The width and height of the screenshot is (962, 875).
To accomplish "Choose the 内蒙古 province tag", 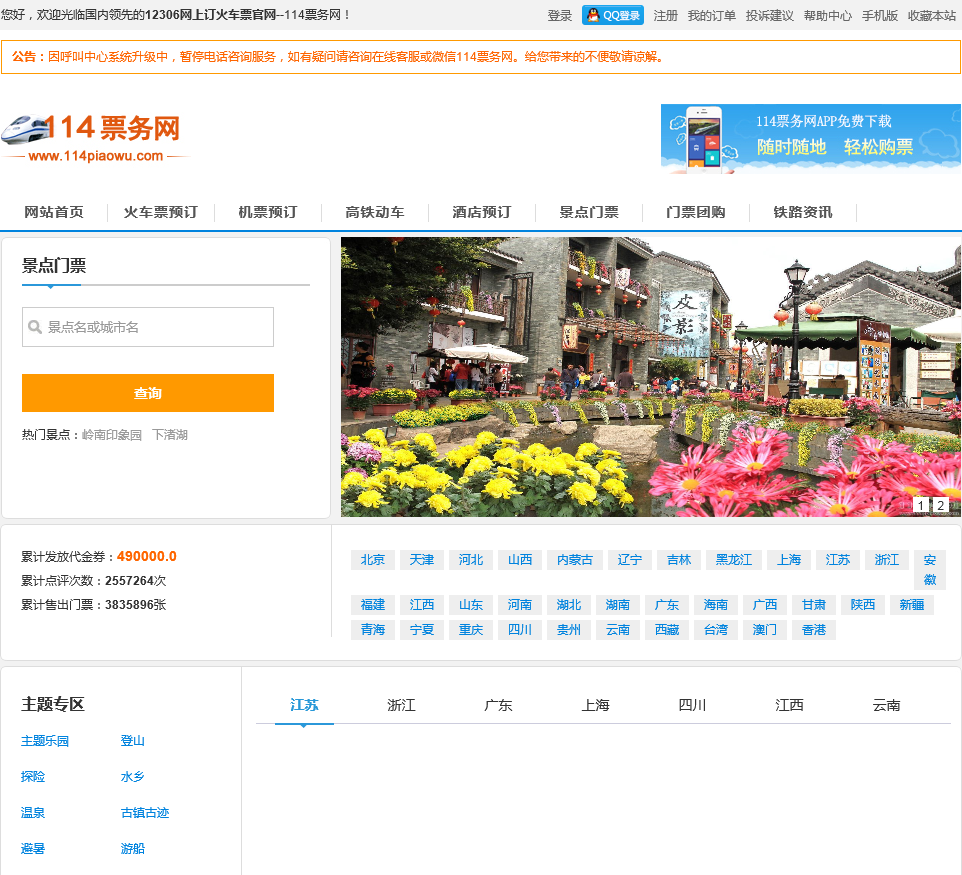I will coord(575,560).
